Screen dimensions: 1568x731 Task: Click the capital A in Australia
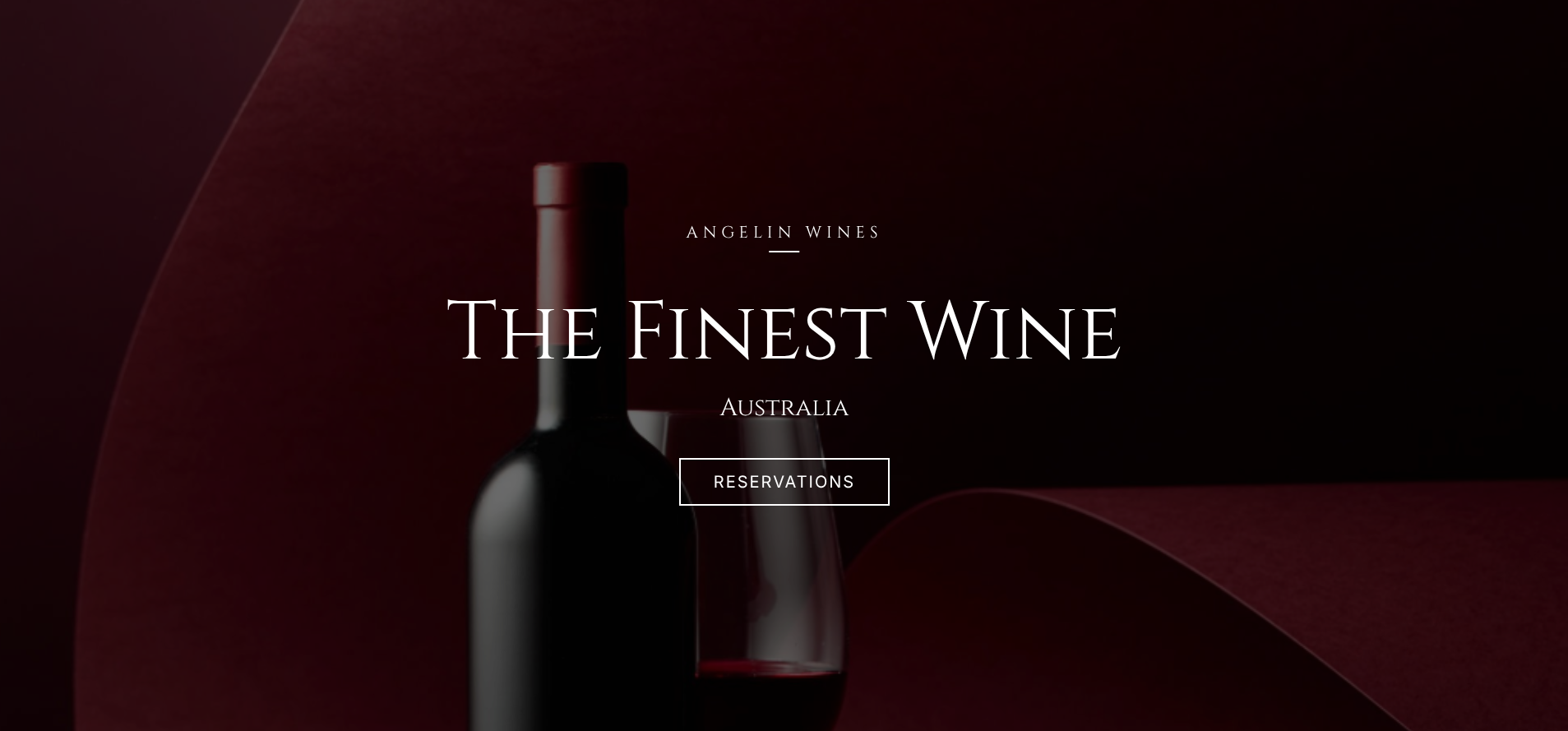730,408
